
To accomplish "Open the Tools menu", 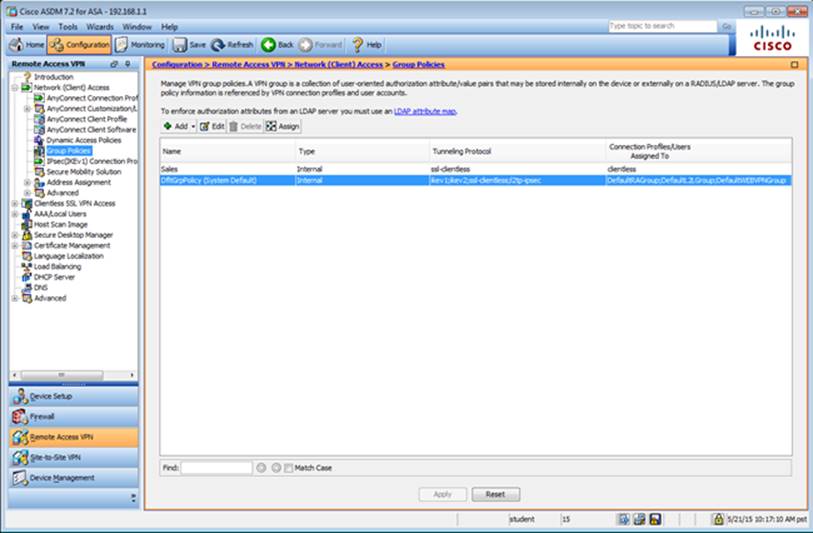I will (67, 26).
